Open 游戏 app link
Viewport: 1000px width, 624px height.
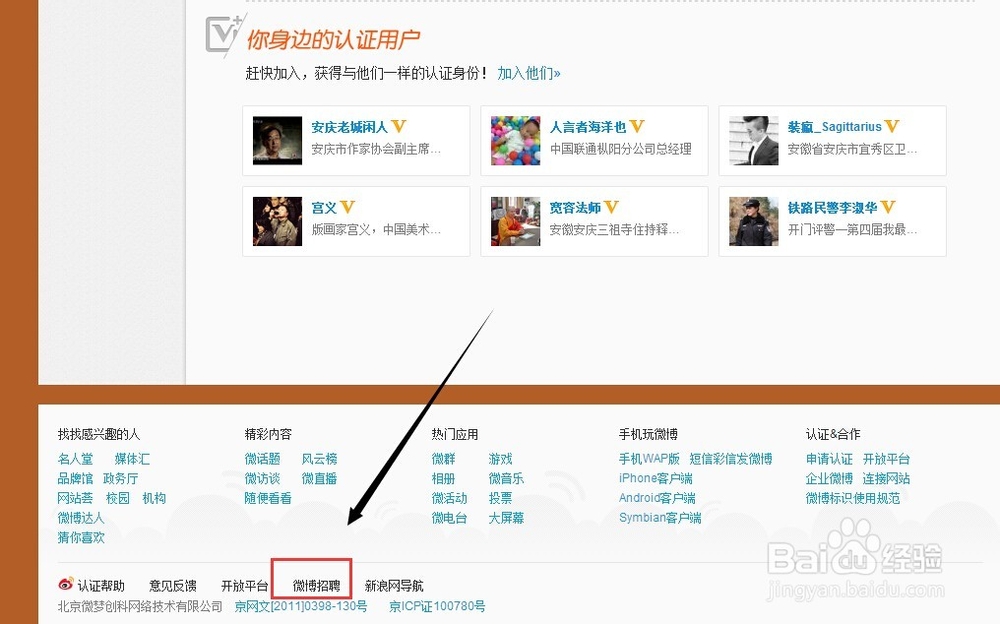501,459
